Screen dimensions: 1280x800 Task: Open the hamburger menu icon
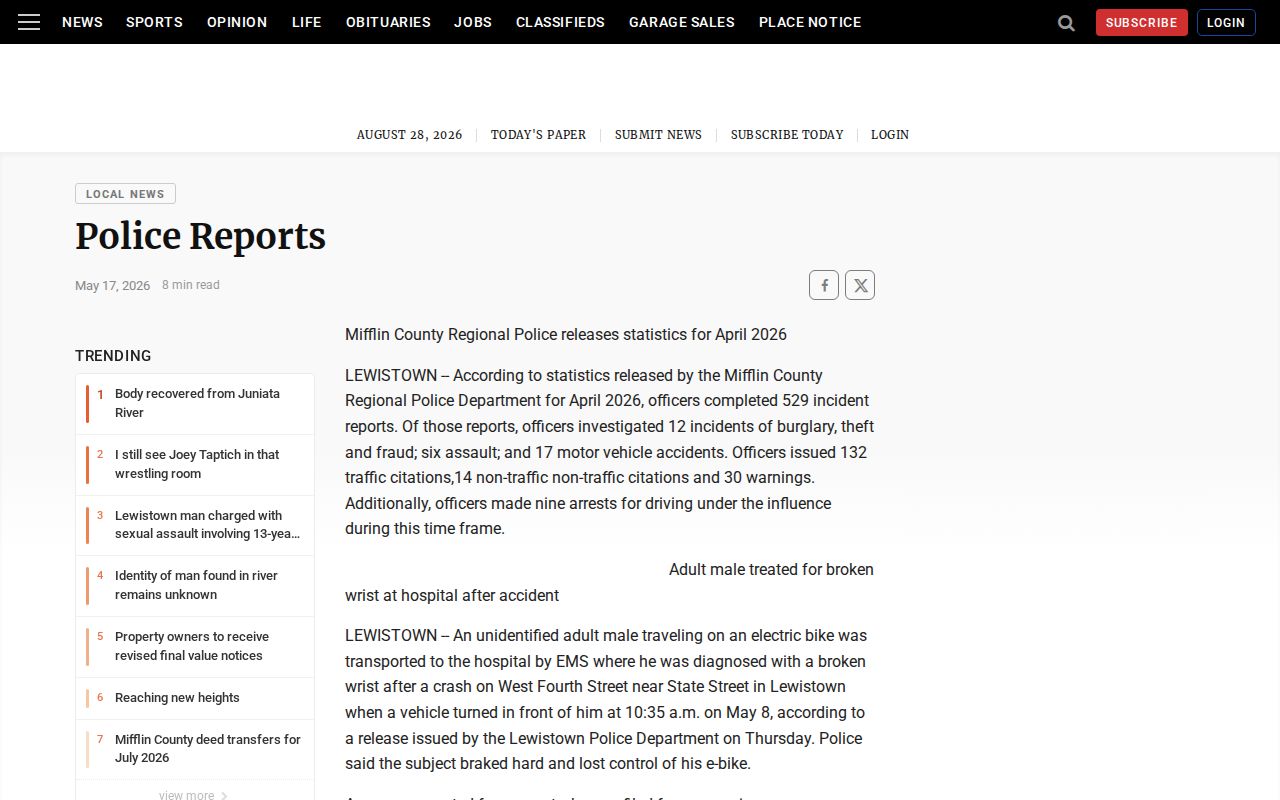click(x=29, y=22)
